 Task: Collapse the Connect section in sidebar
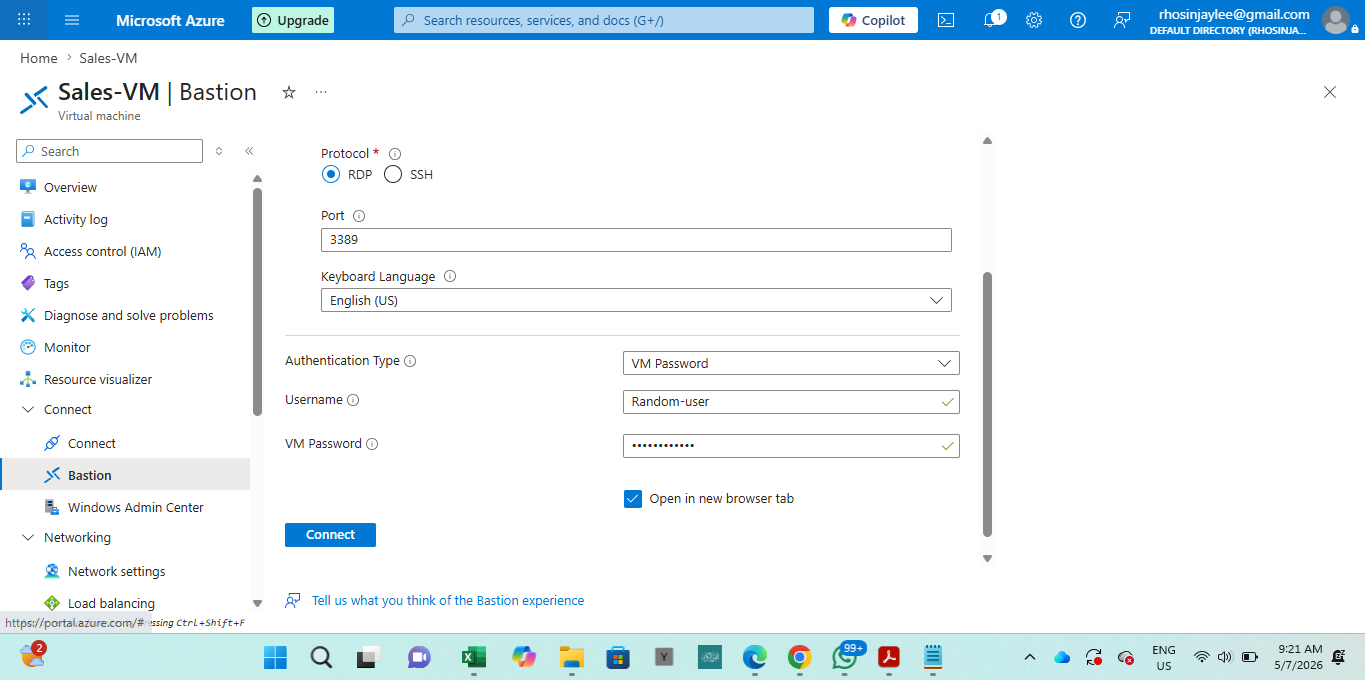click(27, 410)
